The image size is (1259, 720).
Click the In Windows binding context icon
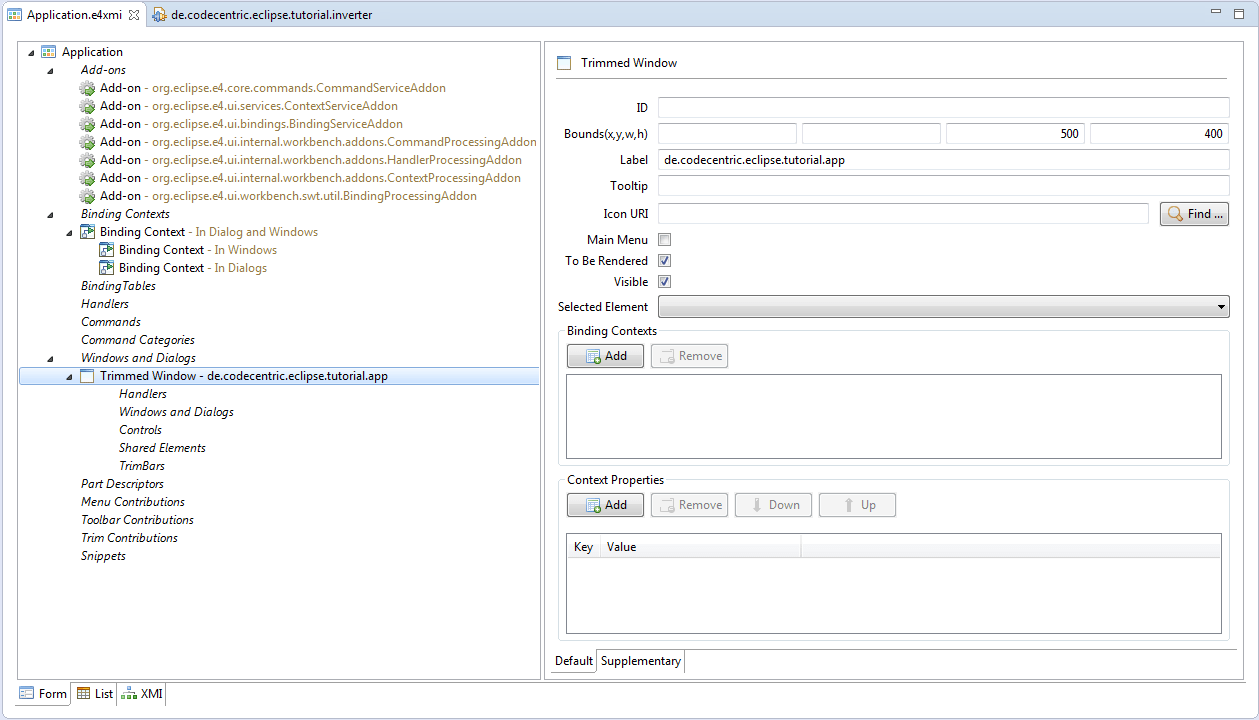pyautogui.click(x=107, y=250)
